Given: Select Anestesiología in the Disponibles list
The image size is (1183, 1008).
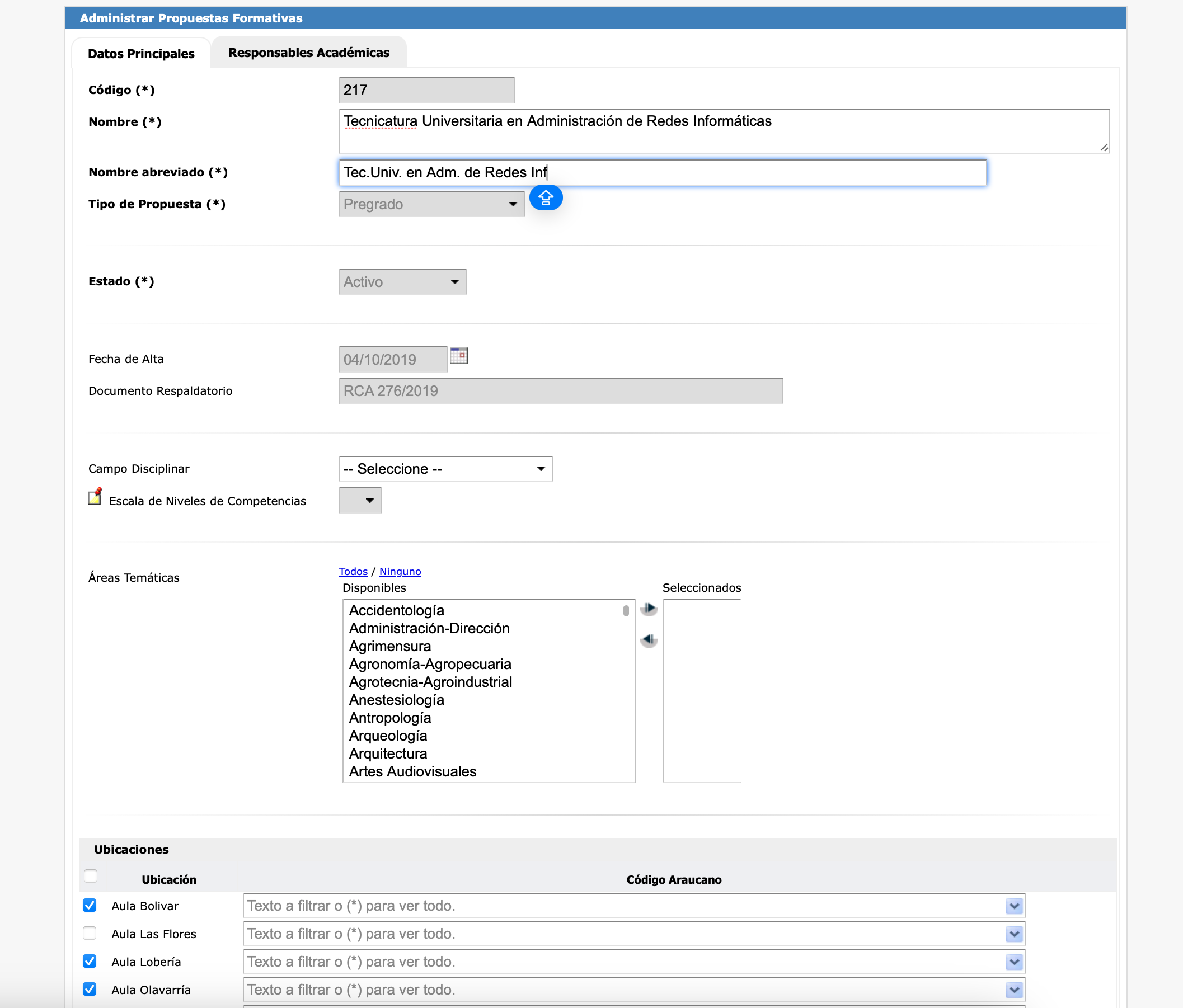Looking at the screenshot, I should [x=396, y=700].
